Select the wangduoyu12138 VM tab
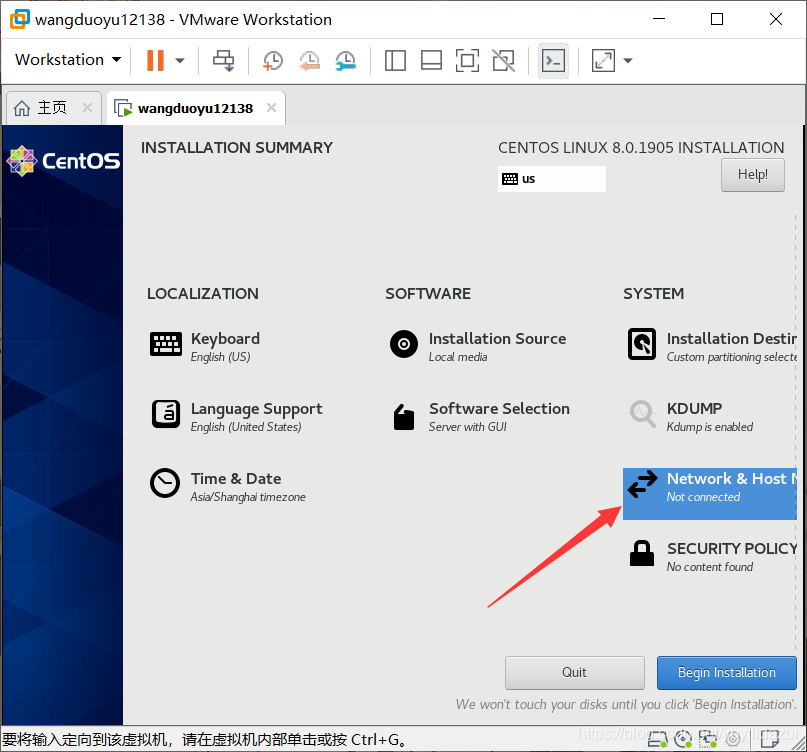 click(x=196, y=108)
